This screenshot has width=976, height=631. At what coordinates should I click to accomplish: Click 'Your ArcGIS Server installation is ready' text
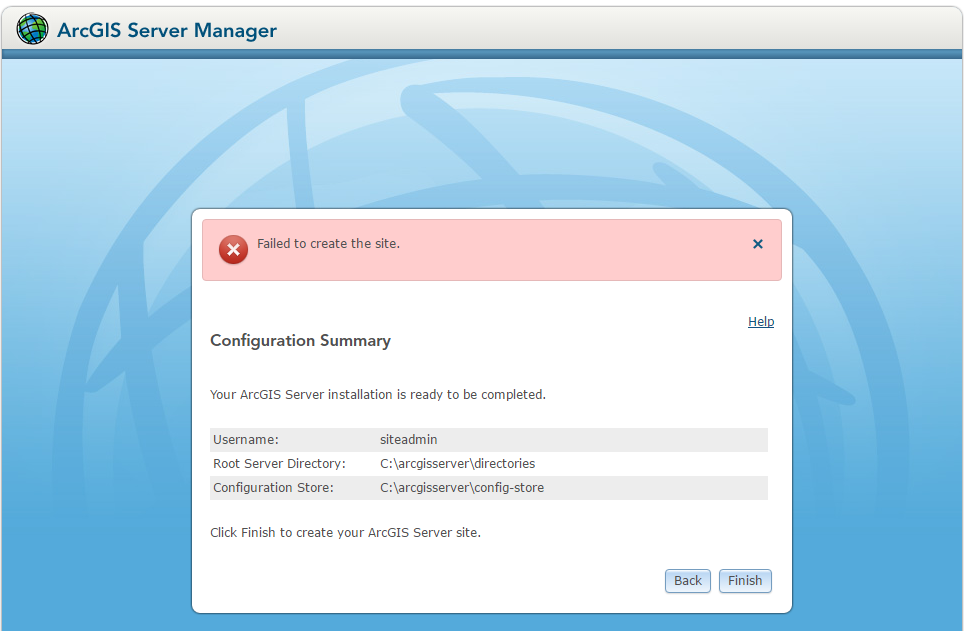(x=378, y=395)
